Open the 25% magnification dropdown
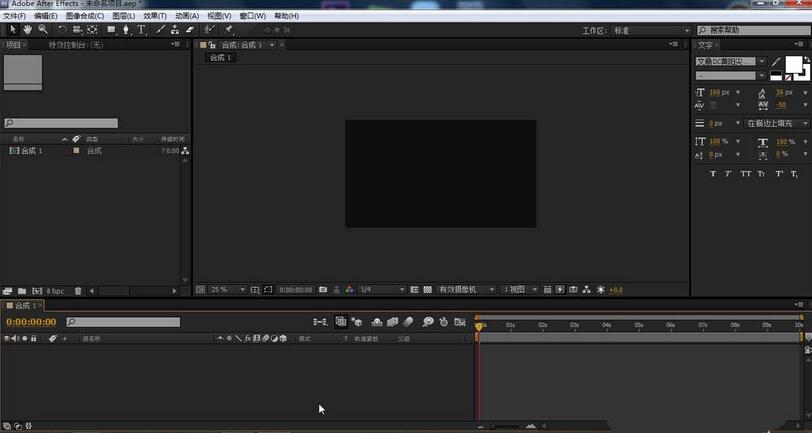Viewport: 812px width, 433px height. pos(227,290)
